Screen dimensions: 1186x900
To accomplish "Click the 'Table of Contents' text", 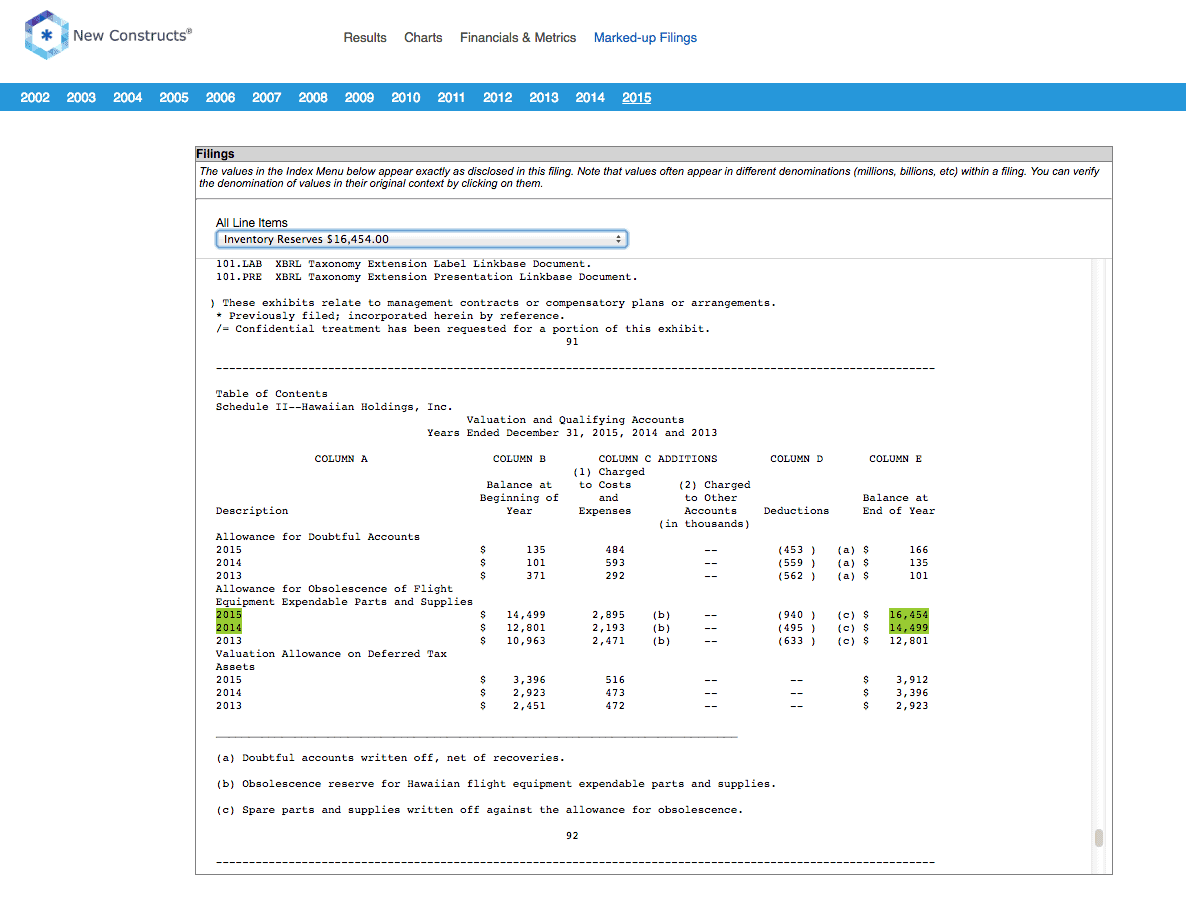I will [272, 394].
